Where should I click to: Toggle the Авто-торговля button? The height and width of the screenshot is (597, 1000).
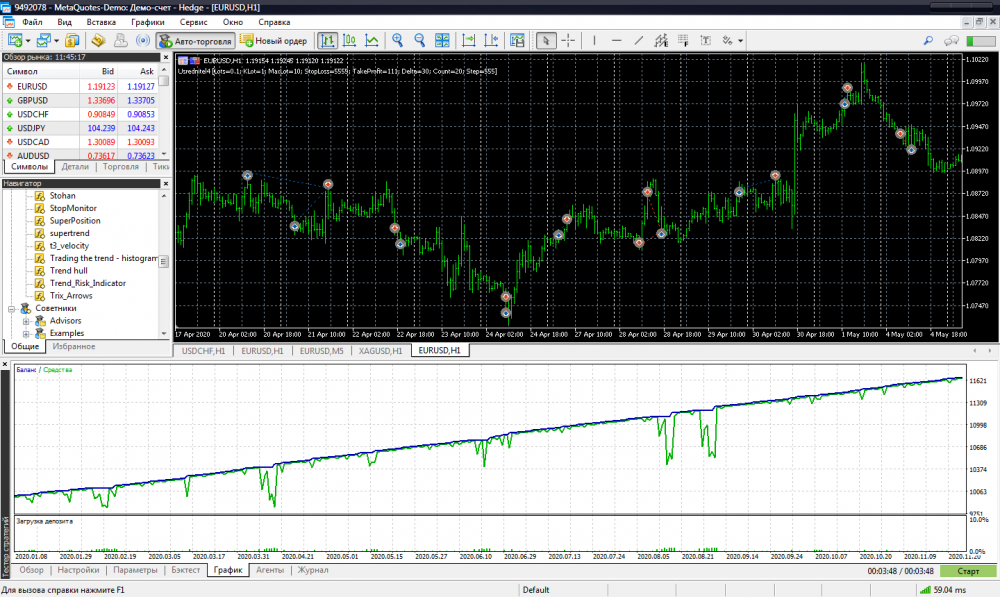click(196, 41)
